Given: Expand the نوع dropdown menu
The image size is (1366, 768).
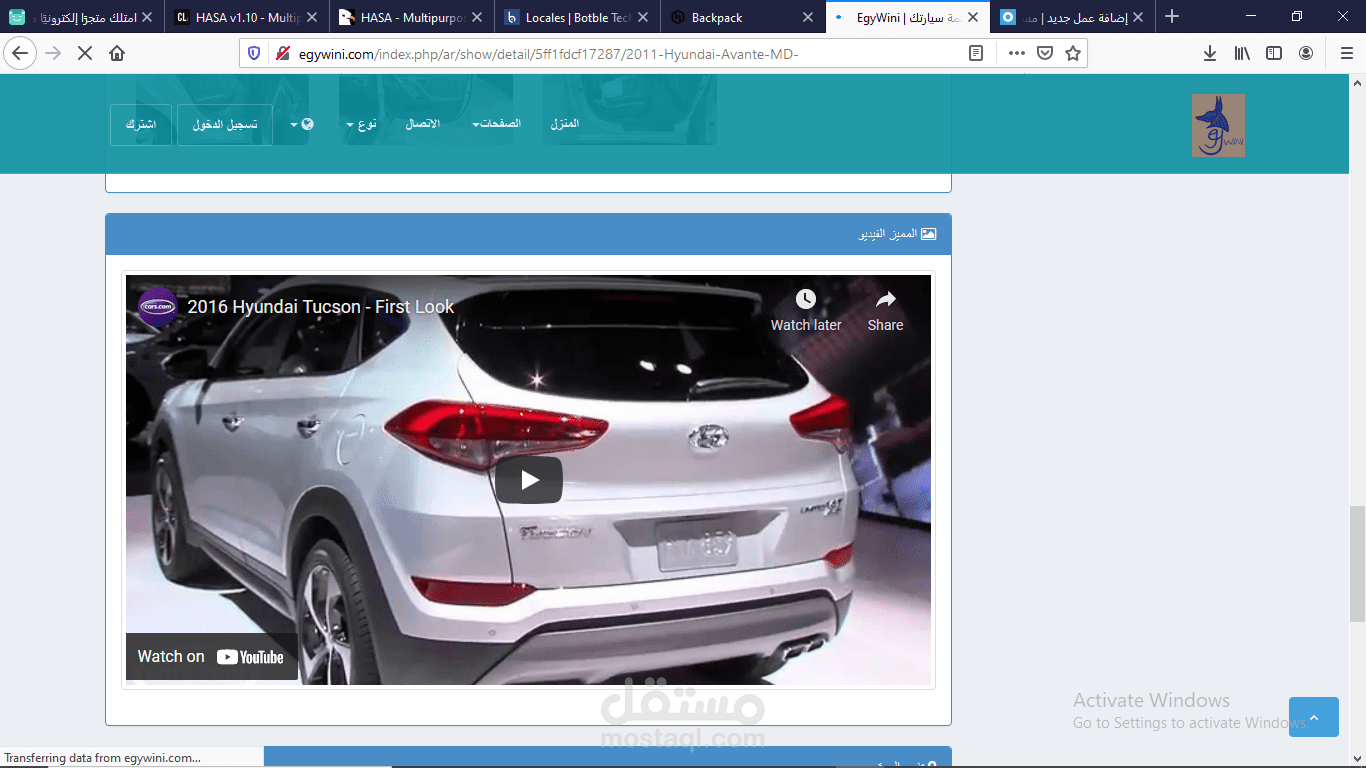Looking at the screenshot, I should pyautogui.click(x=362, y=124).
